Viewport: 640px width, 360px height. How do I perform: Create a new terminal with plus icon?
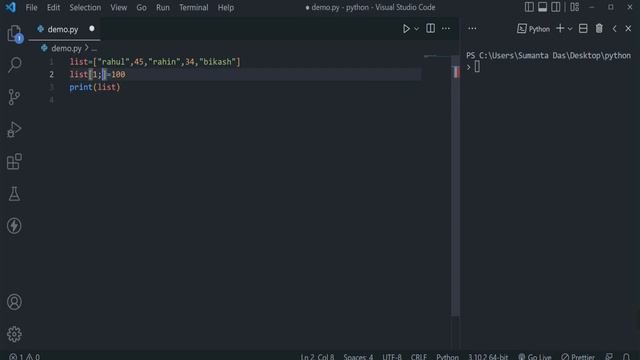pos(560,28)
